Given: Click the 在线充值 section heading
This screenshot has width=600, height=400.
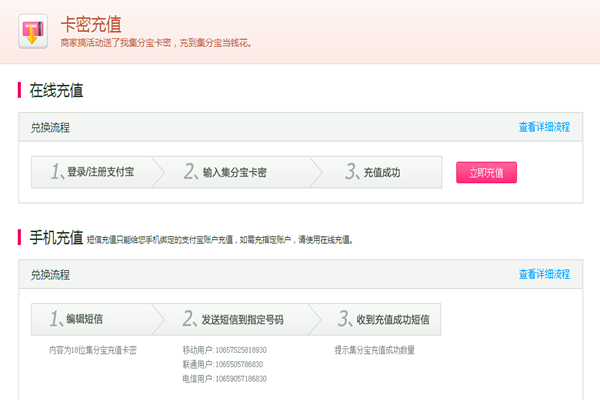Looking at the screenshot, I should point(56,90).
